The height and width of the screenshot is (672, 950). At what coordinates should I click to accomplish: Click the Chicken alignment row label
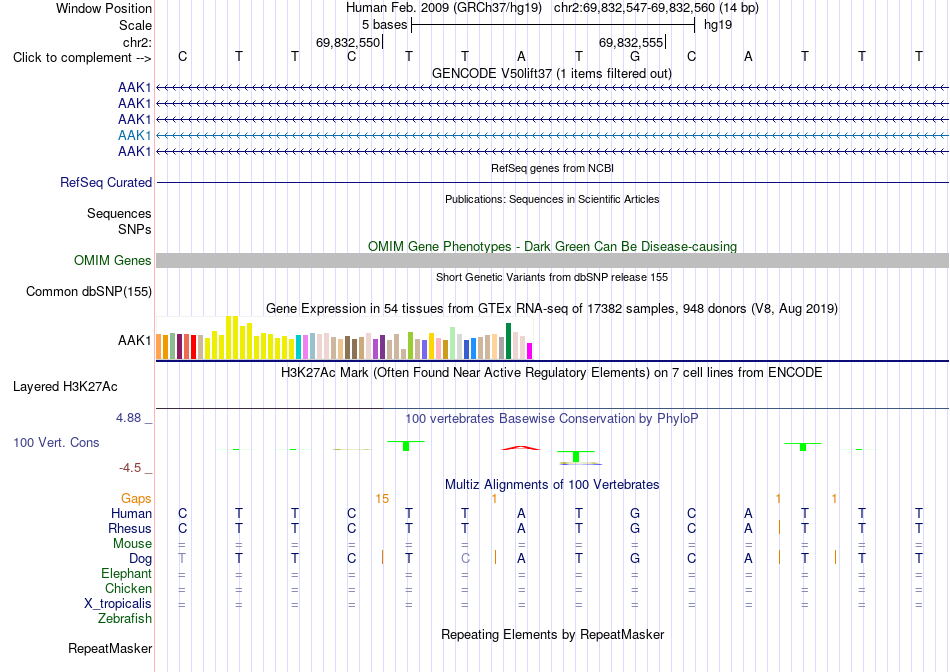coord(128,588)
